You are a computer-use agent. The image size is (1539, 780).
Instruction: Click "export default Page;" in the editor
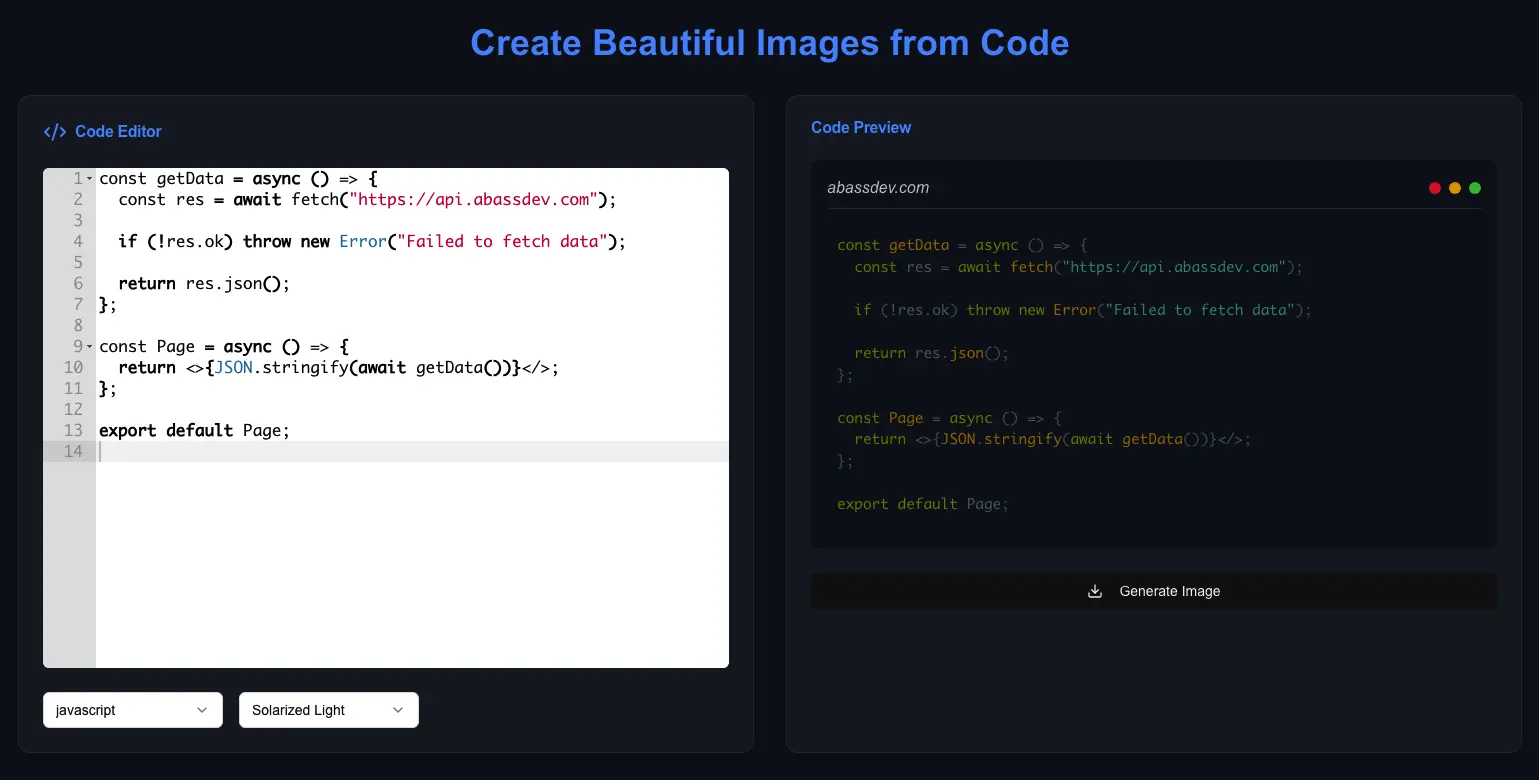(x=194, y=431)
